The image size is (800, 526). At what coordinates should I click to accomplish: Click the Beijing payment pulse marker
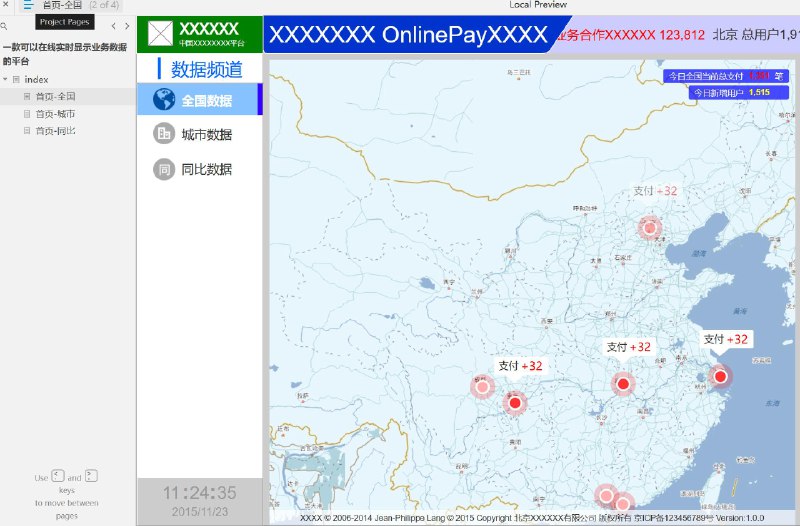tap(649, 228)
